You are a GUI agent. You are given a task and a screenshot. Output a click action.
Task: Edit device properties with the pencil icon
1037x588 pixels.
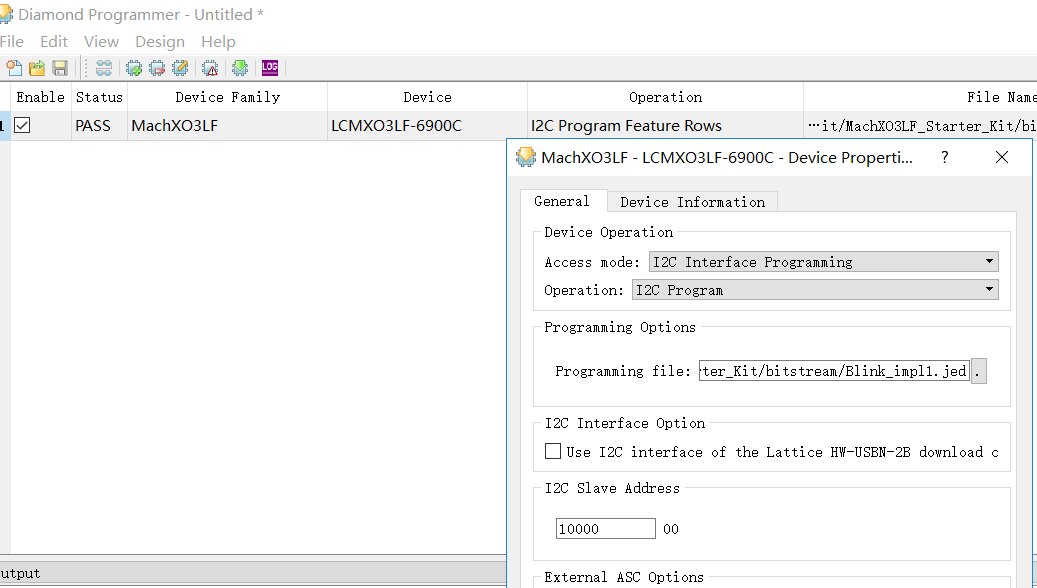point(181,67)
